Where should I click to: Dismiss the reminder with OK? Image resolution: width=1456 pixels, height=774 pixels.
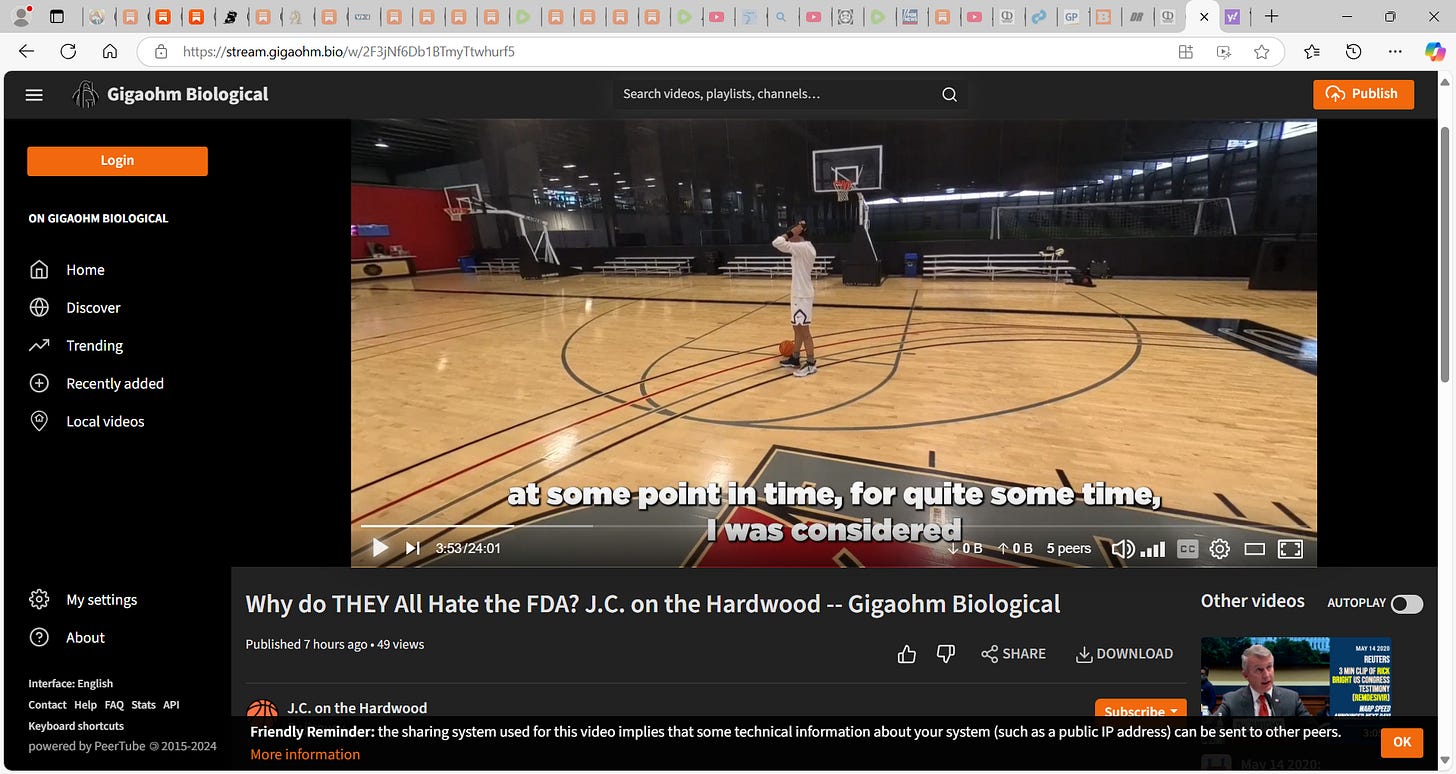pyautogui.click(x=1402, y=741)
